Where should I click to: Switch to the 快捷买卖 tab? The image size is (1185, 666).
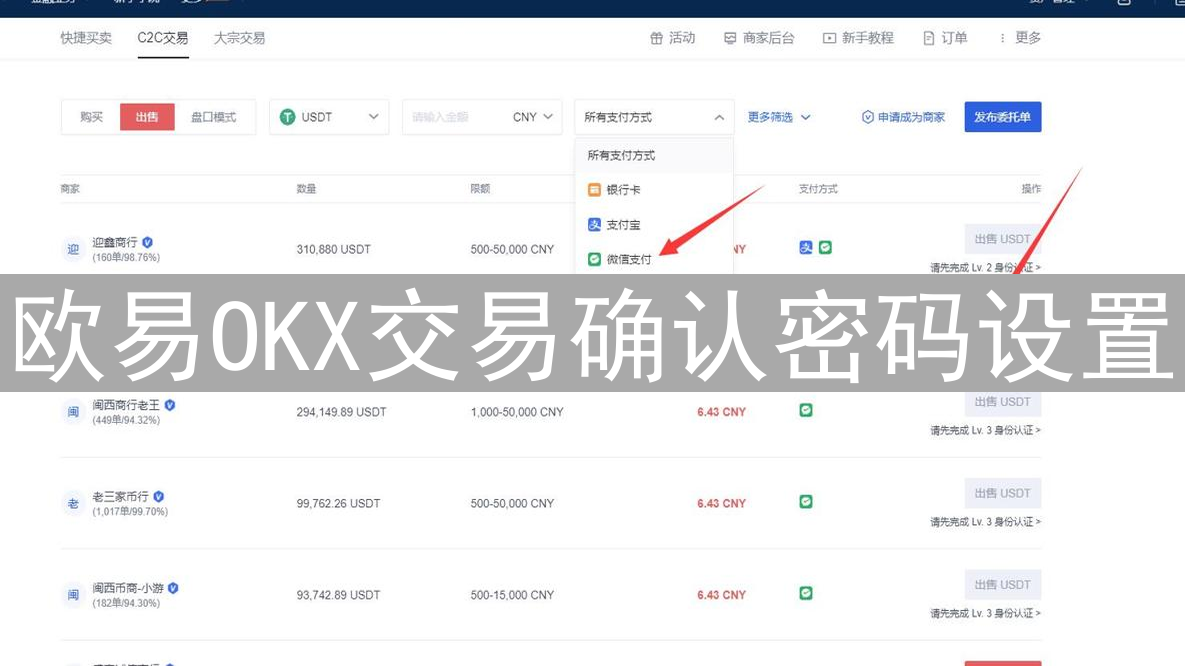click(86, 38)
